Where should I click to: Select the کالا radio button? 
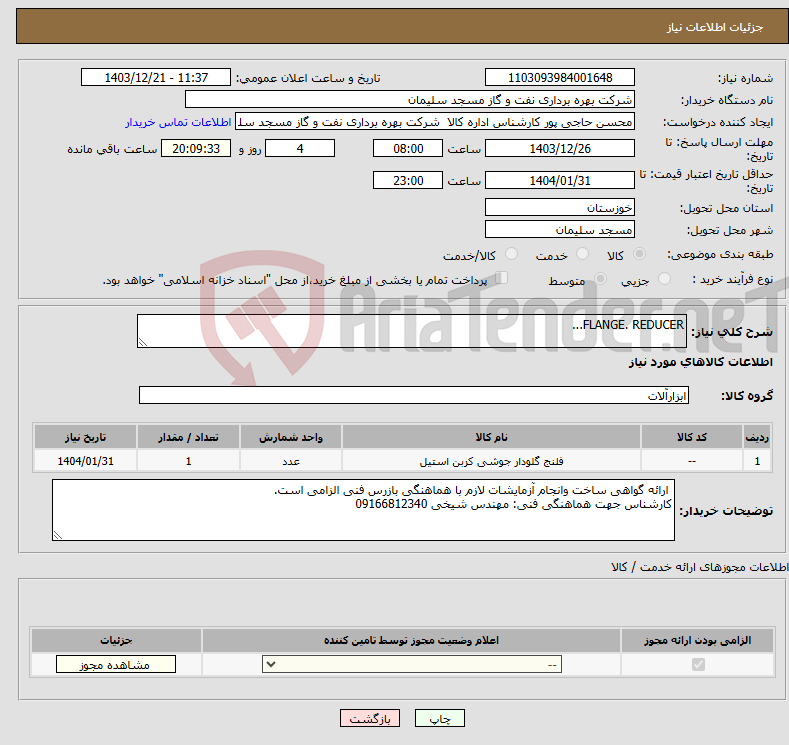(x=639, y=254)
